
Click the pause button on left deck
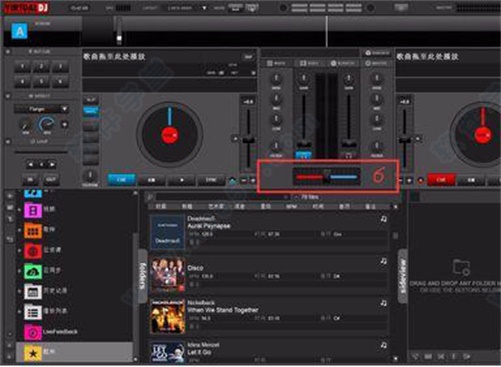(x=151, y=180)
